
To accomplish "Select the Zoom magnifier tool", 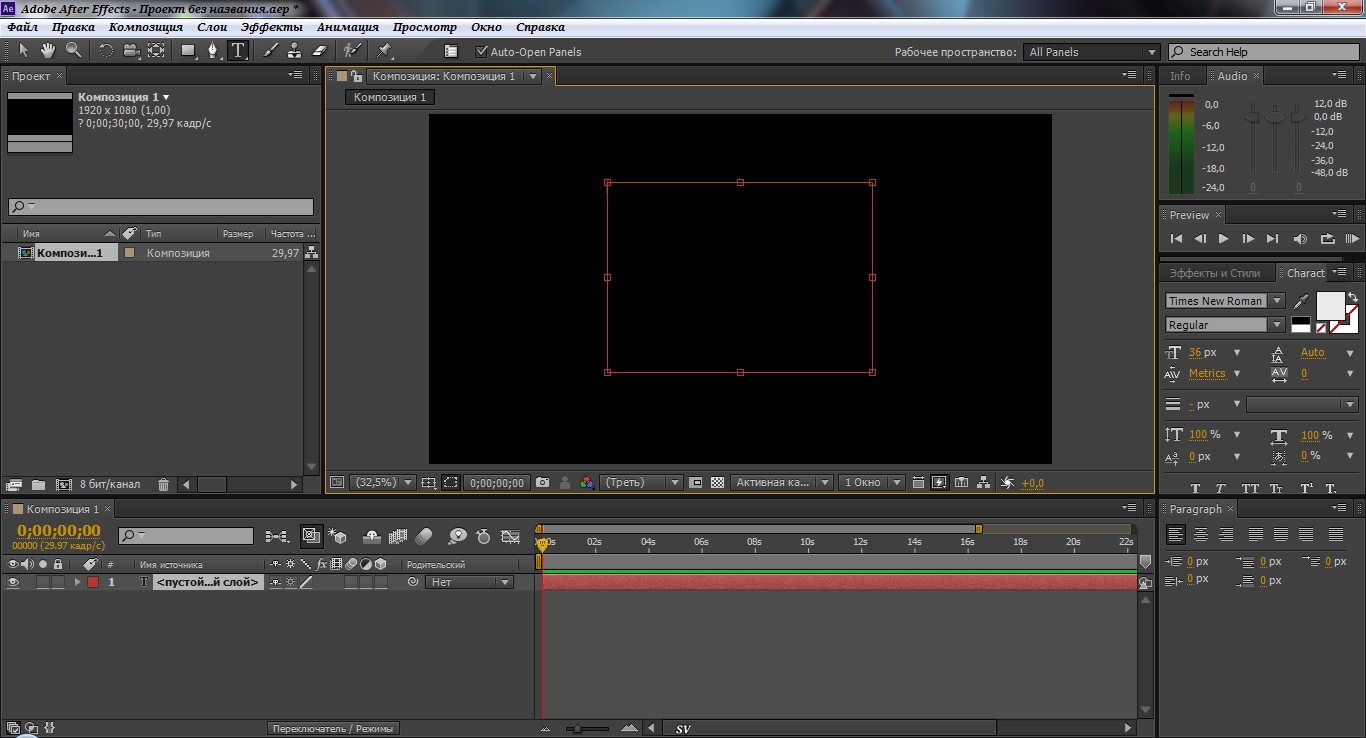I will click(x=73, y=51).
